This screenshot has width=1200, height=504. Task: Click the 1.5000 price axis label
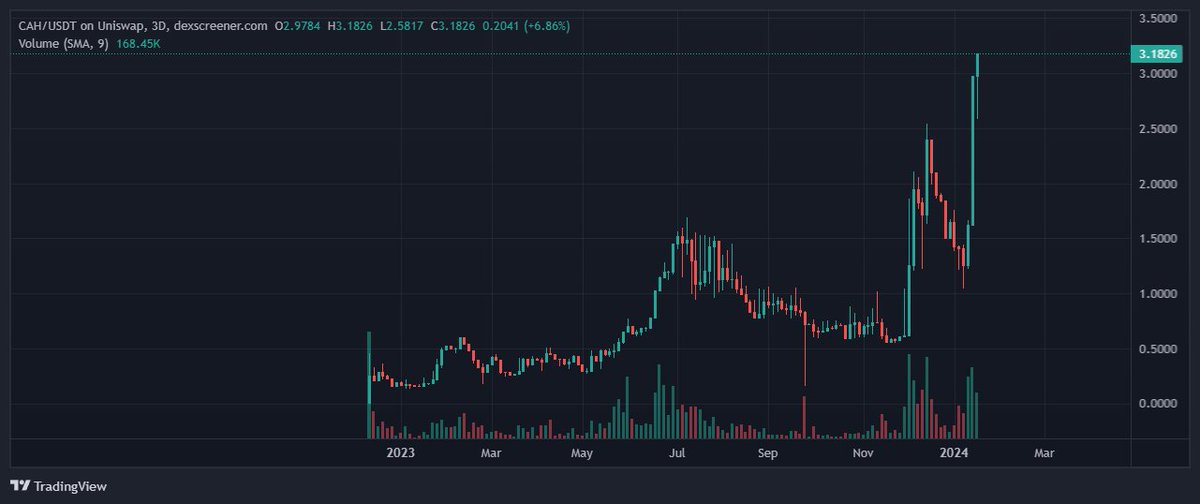(x=1156, y=239)
